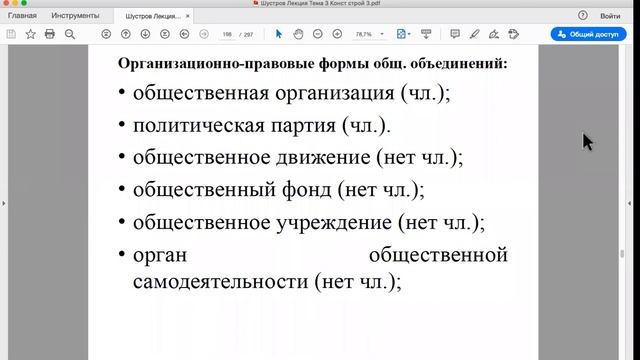
Task: Open the Find text magnifier
Action: click(x=70, y=34)
